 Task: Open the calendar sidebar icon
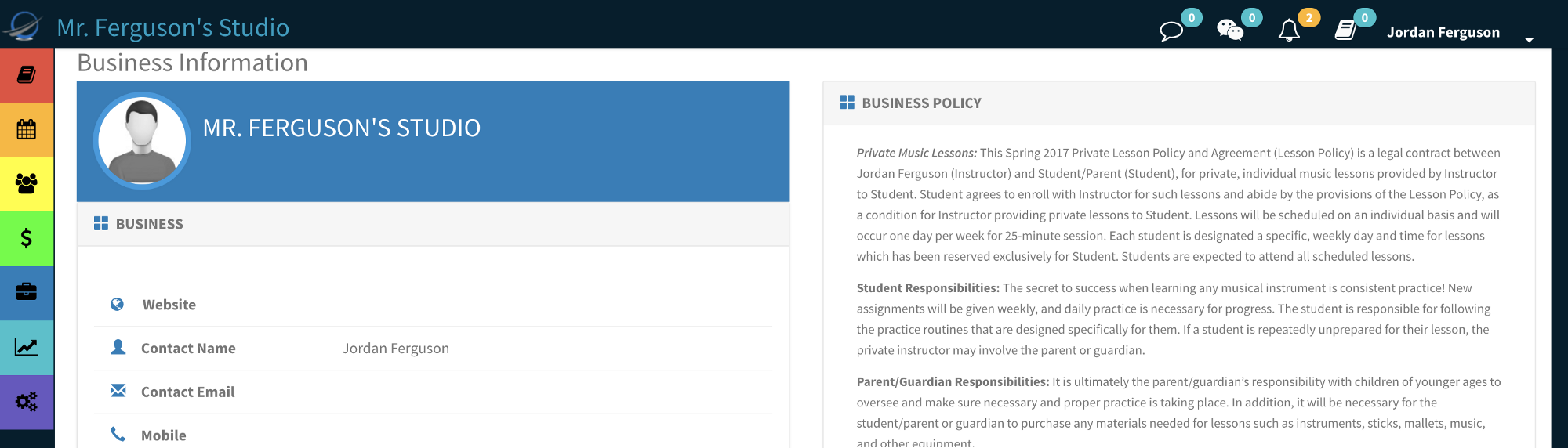tap(27, 129)
